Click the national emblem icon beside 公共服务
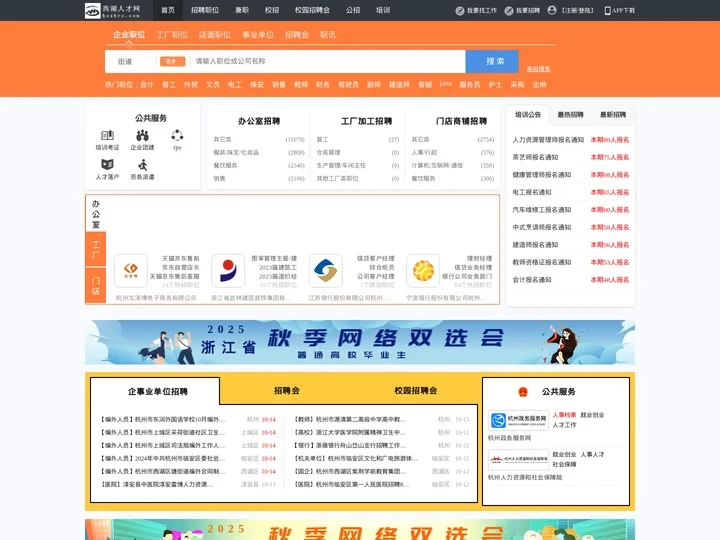Viewport: 720px width, 540px height. tap(523, 392)
